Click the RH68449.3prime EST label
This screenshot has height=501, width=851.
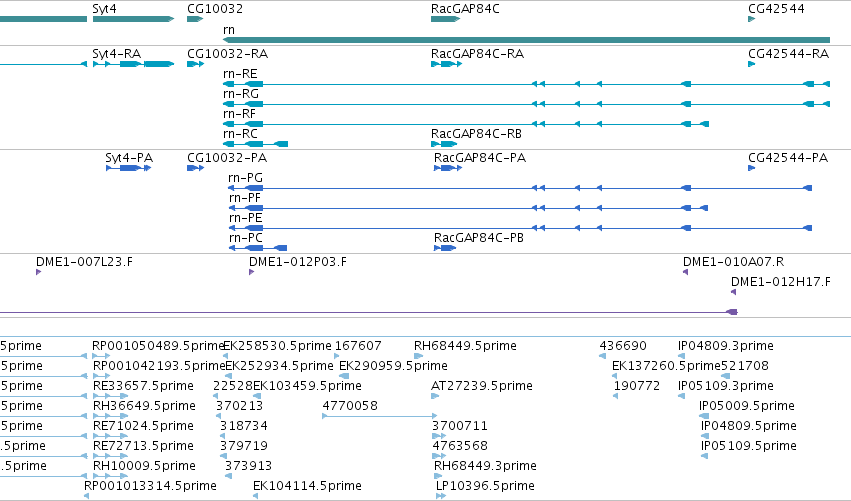(x=485, y=467)
